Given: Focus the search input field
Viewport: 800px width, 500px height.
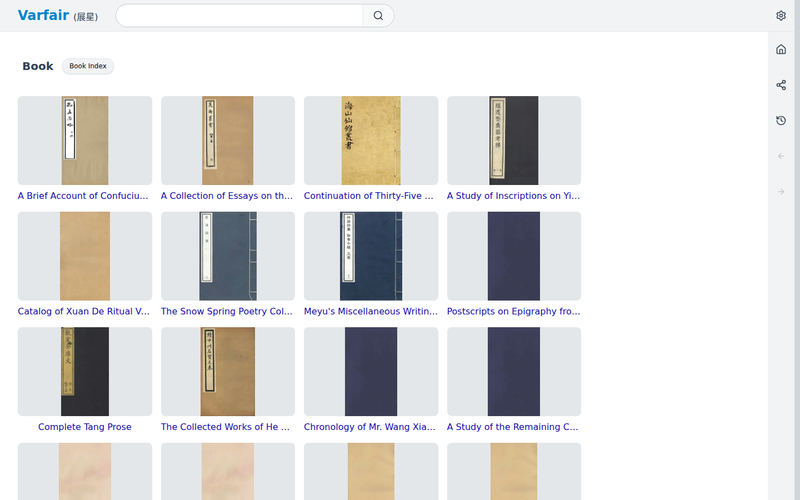Looking at the screenshot, I should pyautogui.click(x=239, y=15).
